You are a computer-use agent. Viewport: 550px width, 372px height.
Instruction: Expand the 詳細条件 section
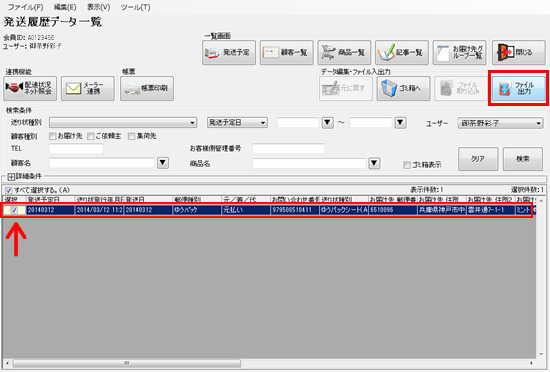click(11, 177)
